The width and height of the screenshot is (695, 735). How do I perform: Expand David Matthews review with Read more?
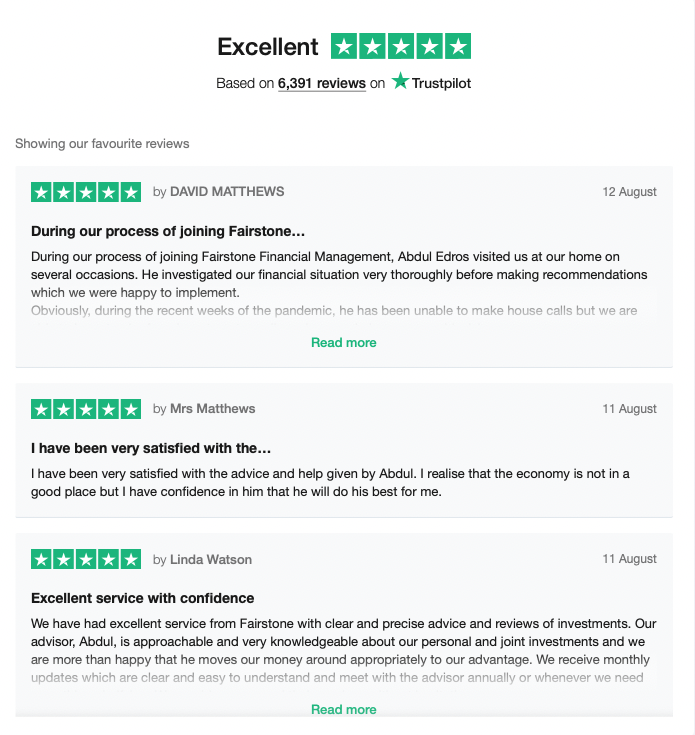point(344,343)
